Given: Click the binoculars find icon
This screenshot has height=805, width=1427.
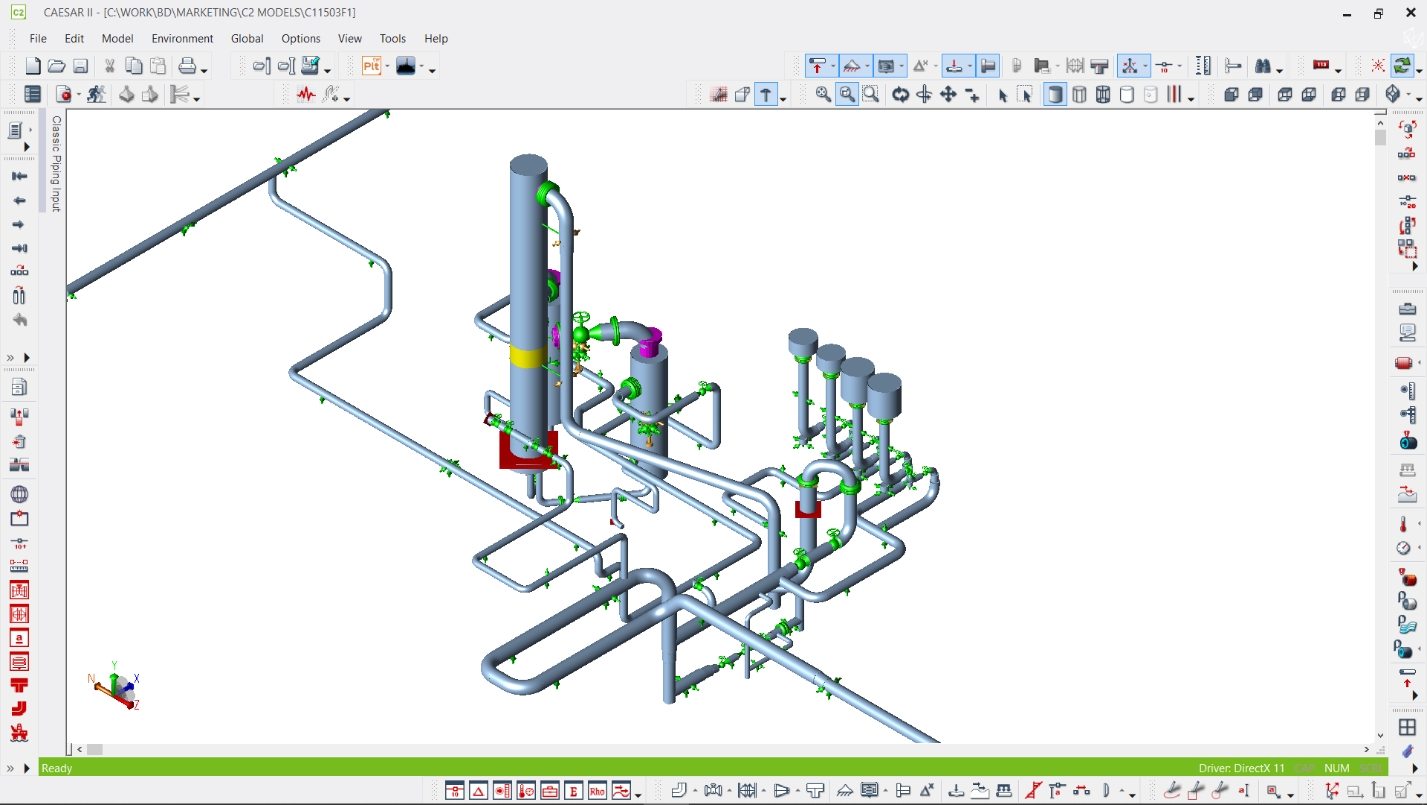Looking at the screenshot, I should [x=1263, y=67].
